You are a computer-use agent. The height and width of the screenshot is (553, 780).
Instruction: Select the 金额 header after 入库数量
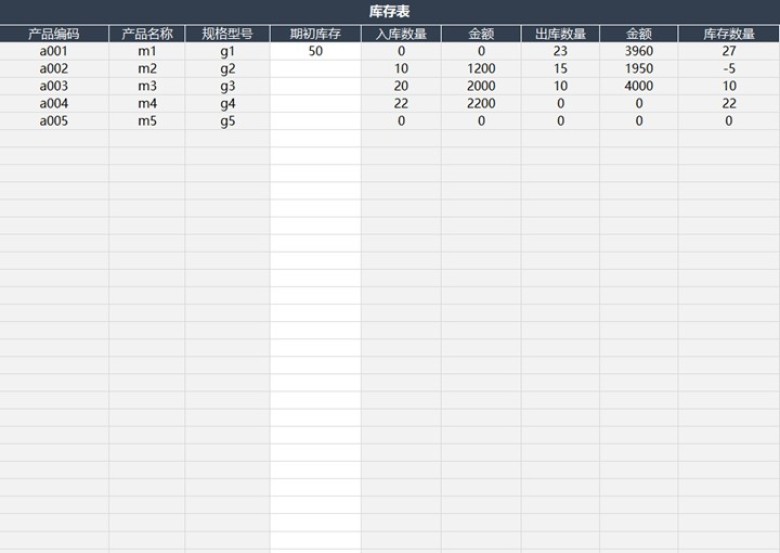[x=481, y=34]
